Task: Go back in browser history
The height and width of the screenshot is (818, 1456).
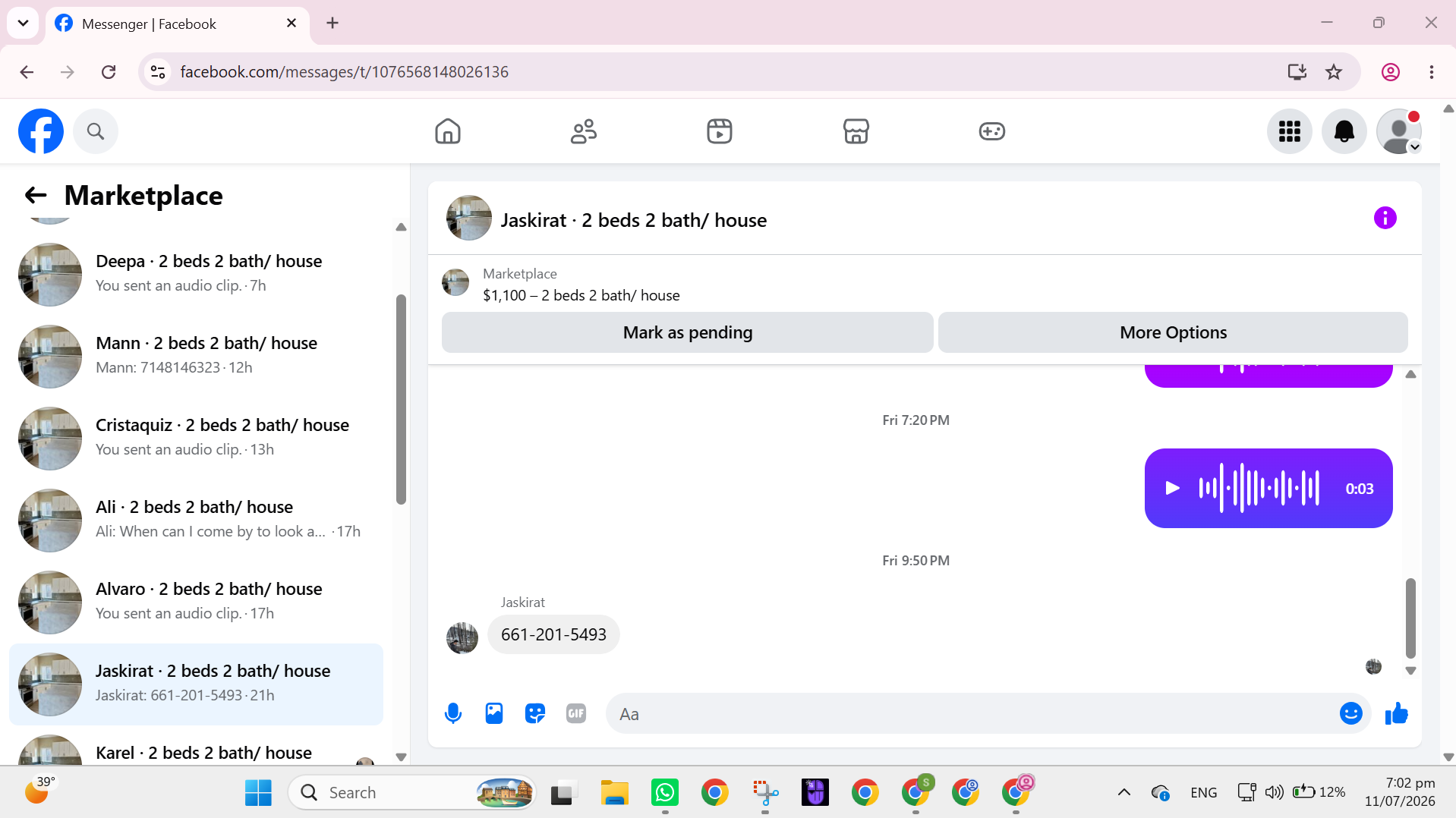Action: click(x=27, y=72)
